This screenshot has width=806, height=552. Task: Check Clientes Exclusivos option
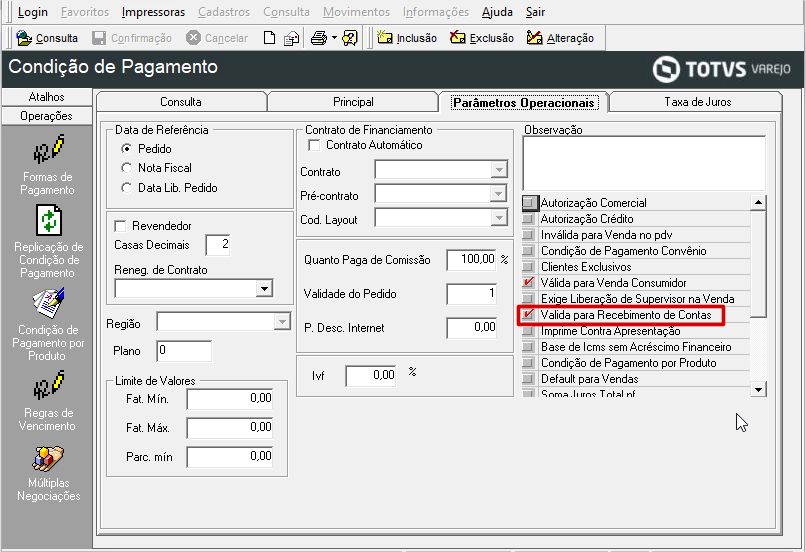click(528, 267)
